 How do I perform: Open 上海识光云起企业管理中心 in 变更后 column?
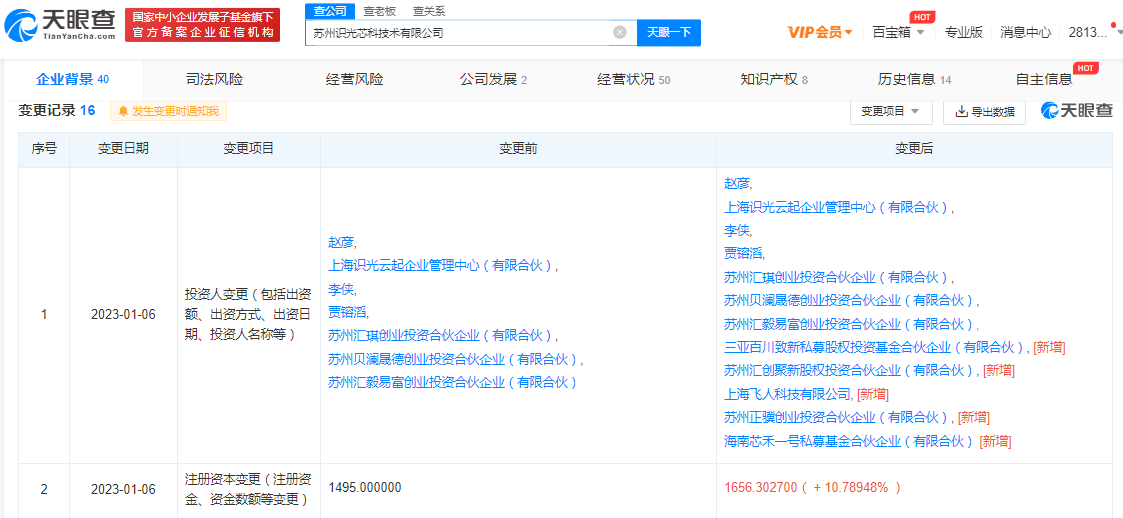pos(837,207)
